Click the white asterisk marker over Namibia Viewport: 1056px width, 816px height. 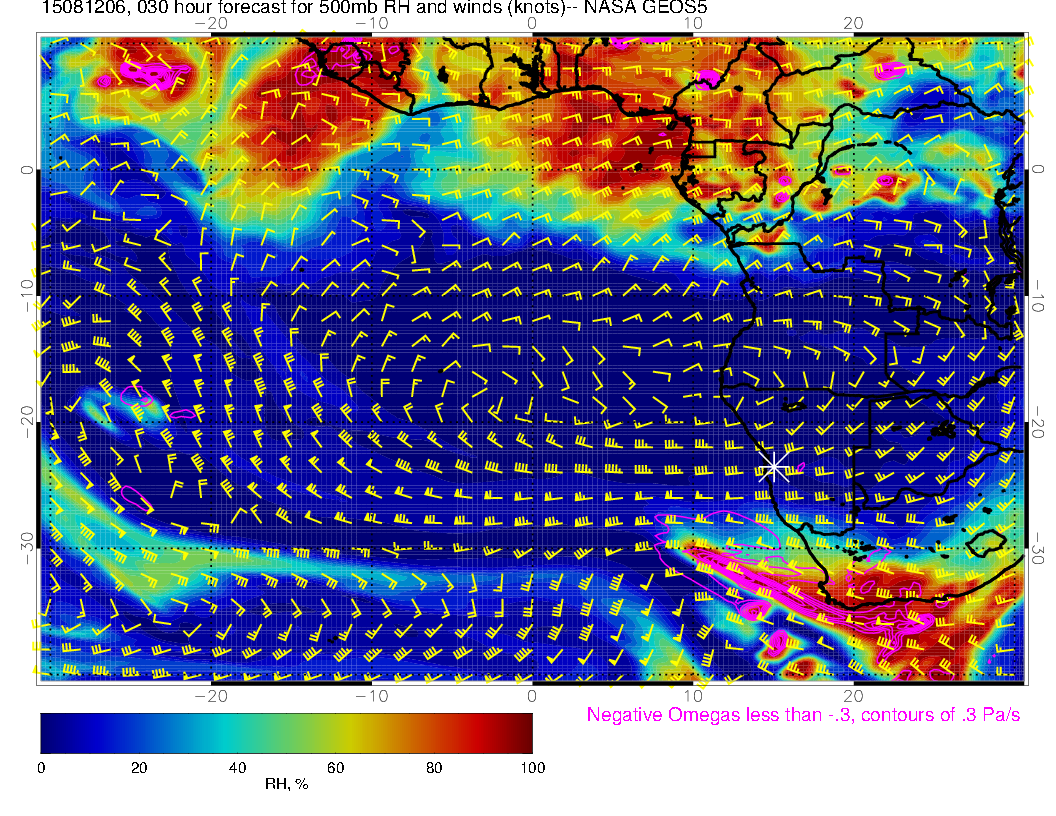773,466
